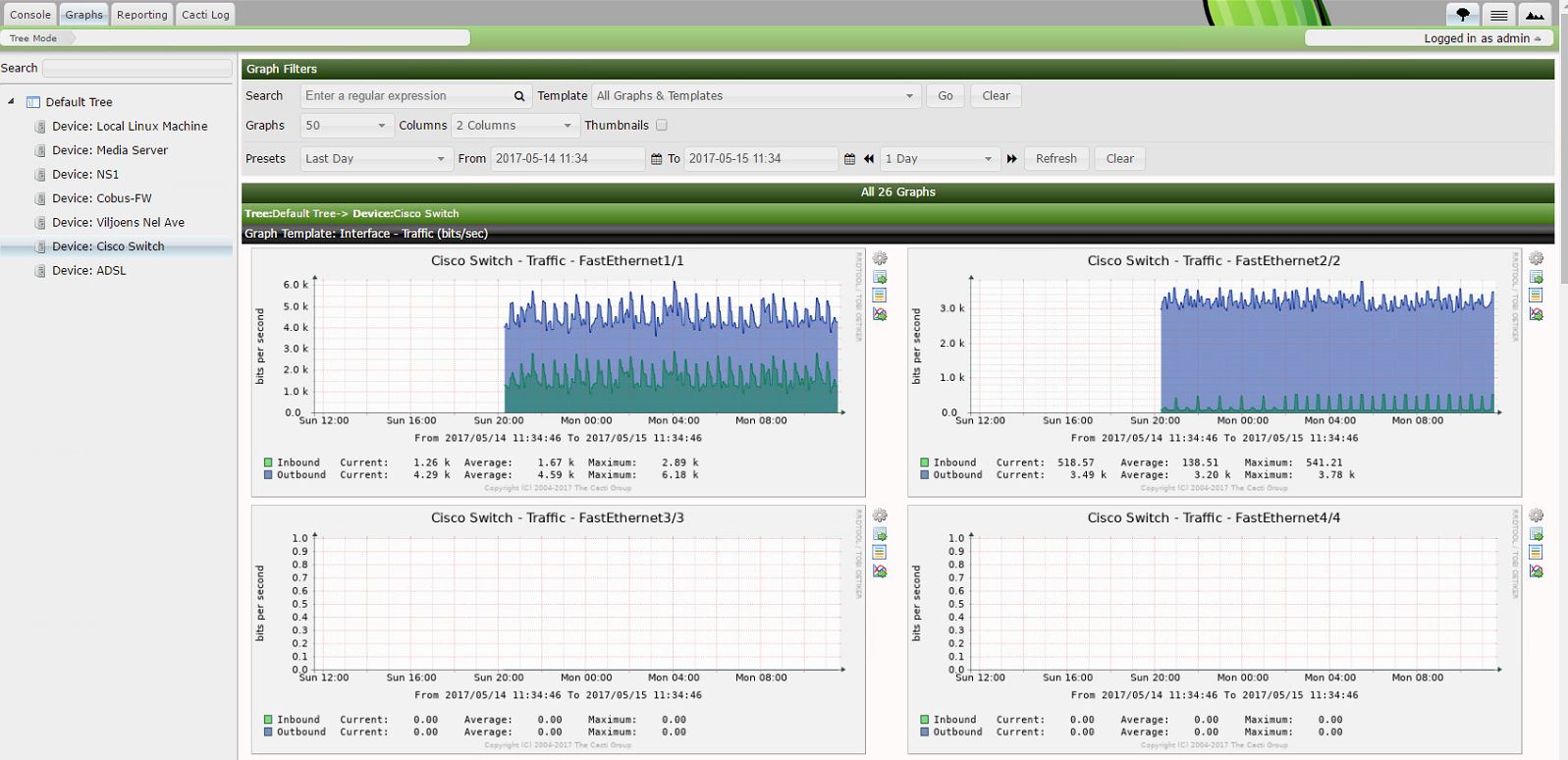1568x760 pixels.
Task: Select Device: ADSL in tree
Action: click(89, 271)
